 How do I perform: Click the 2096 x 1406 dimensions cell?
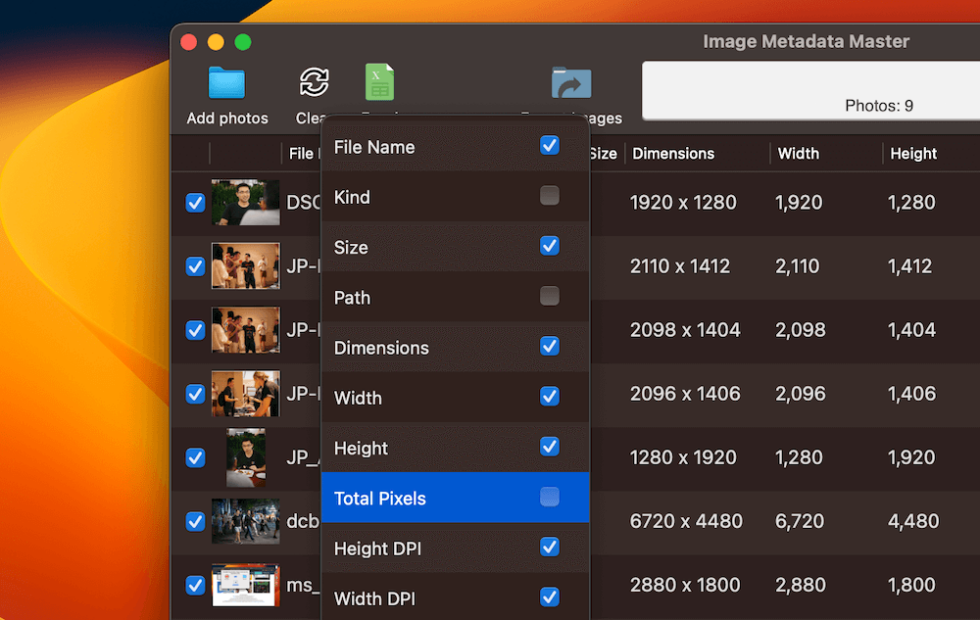pos(685,394)
